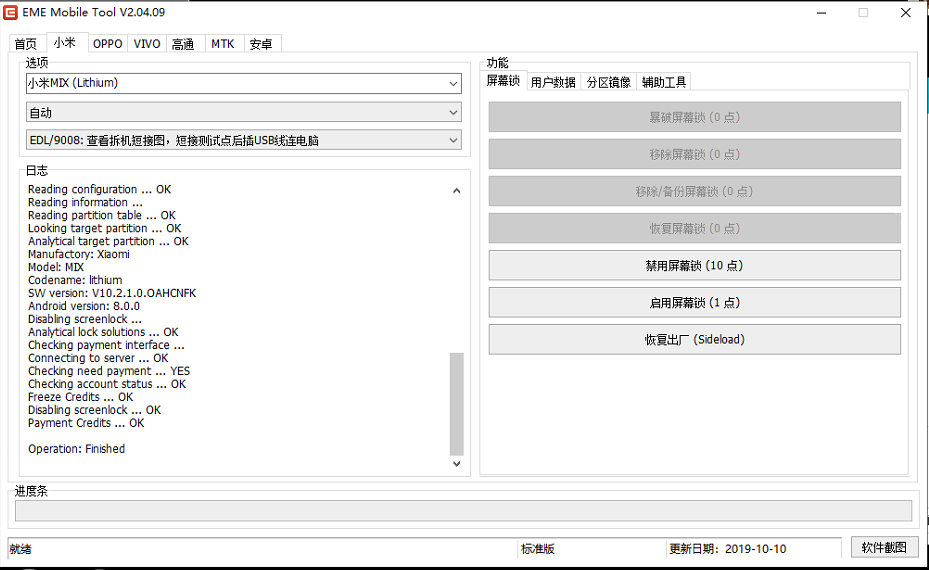Click the 禁用屏幕锁 (10 点) button

694,265
